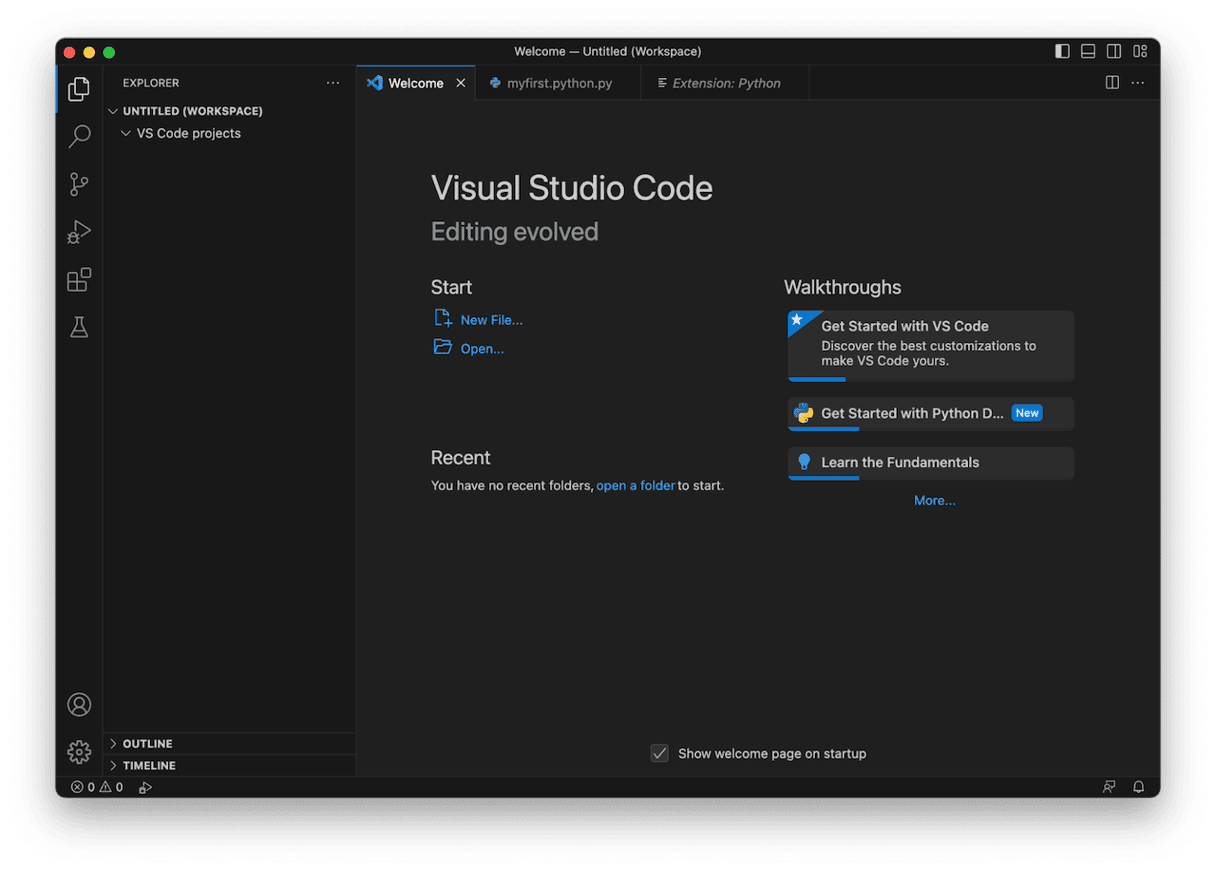Screen dimensions: 1216x871
Task: Create a file via the New File link
Action: click(490, 319)
